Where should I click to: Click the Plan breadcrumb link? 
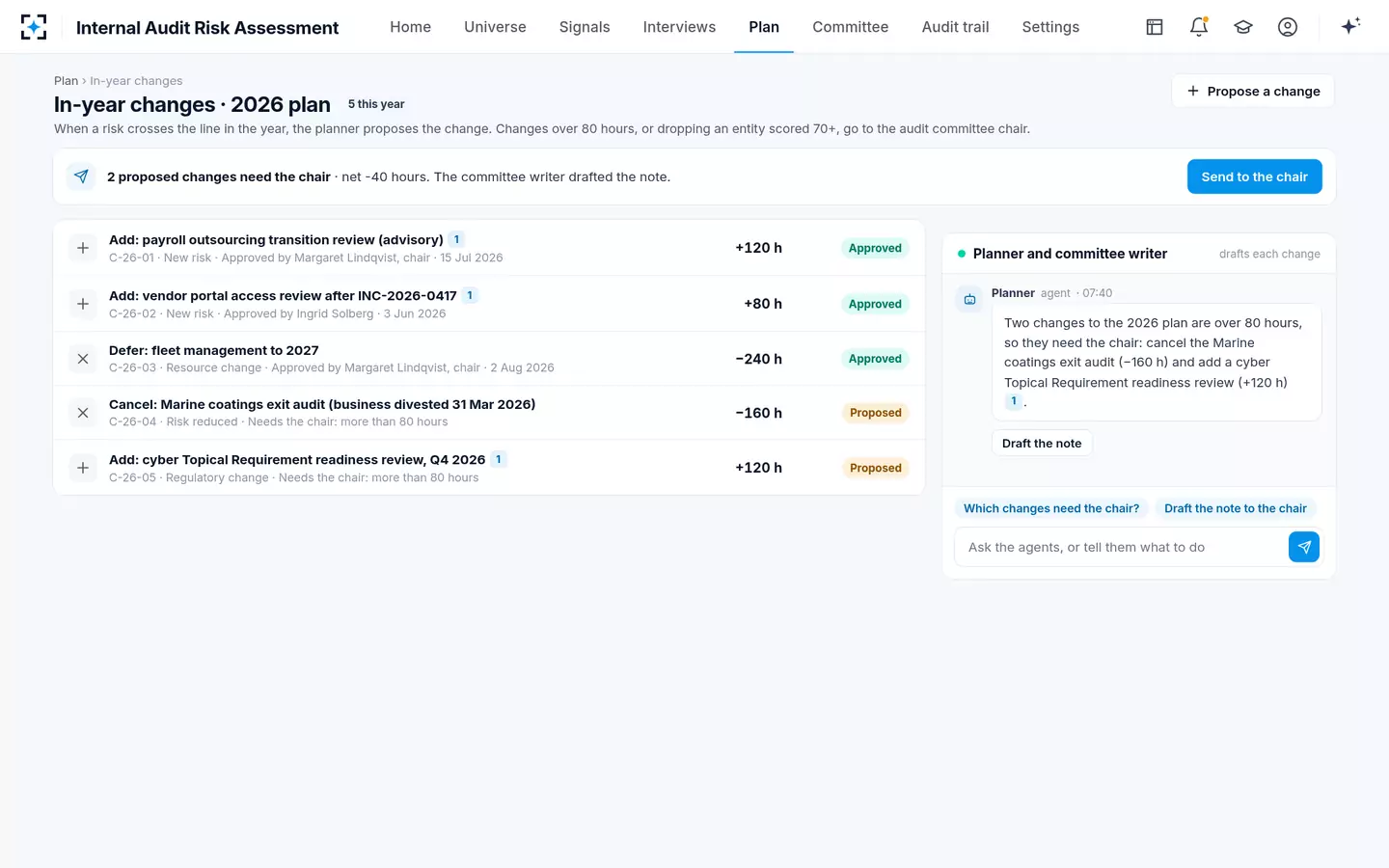(x=66, y=81)
